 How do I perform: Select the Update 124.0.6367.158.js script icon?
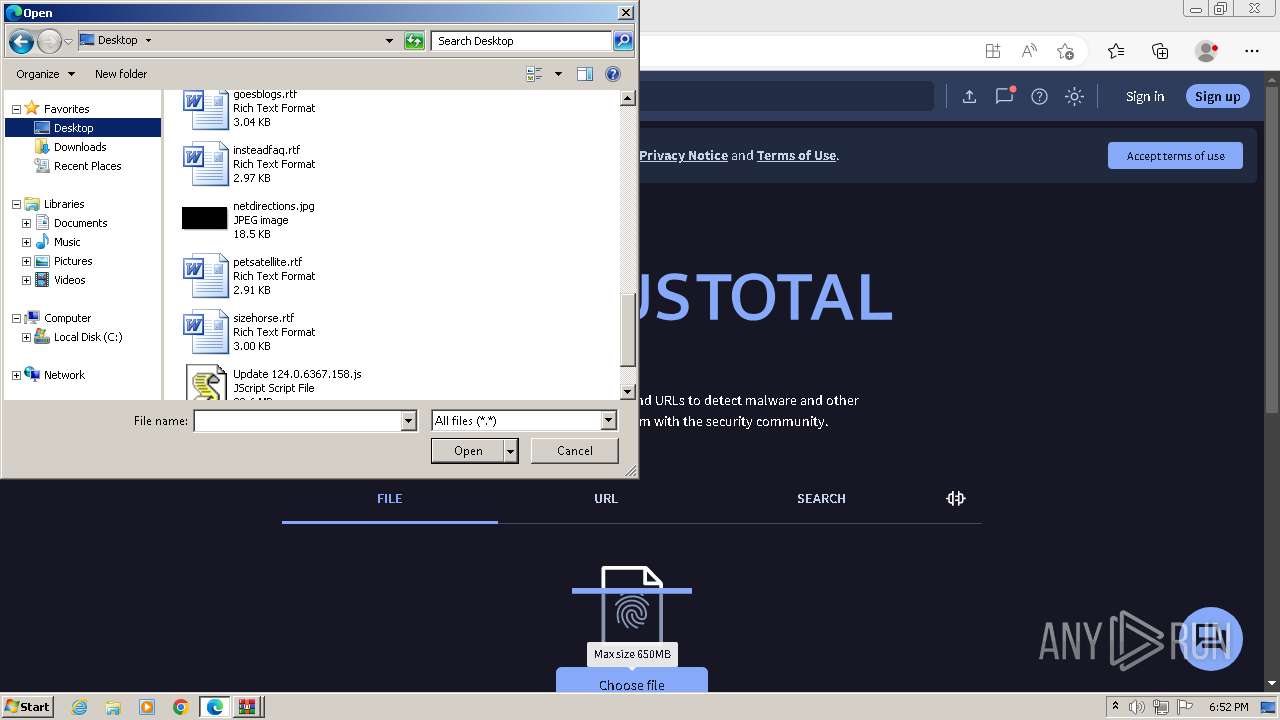tap(207, 383)
